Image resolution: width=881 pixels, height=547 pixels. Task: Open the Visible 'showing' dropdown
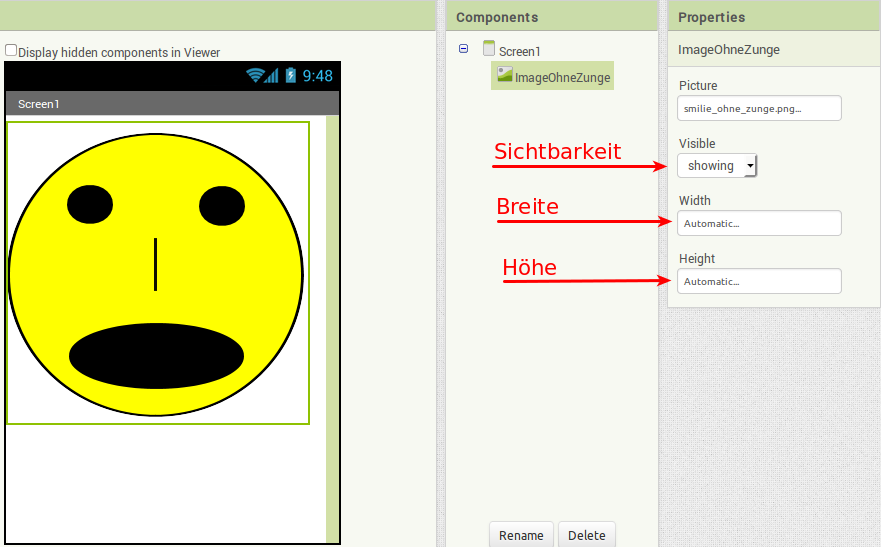[x=717, y=166]
